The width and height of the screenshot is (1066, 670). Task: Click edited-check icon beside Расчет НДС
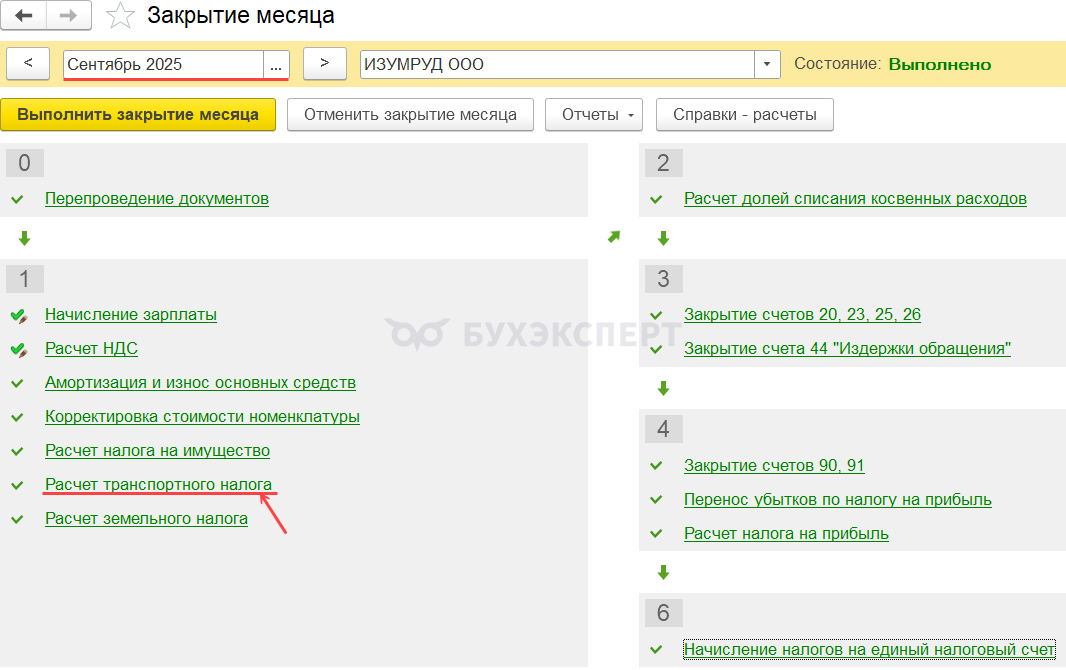19,349
